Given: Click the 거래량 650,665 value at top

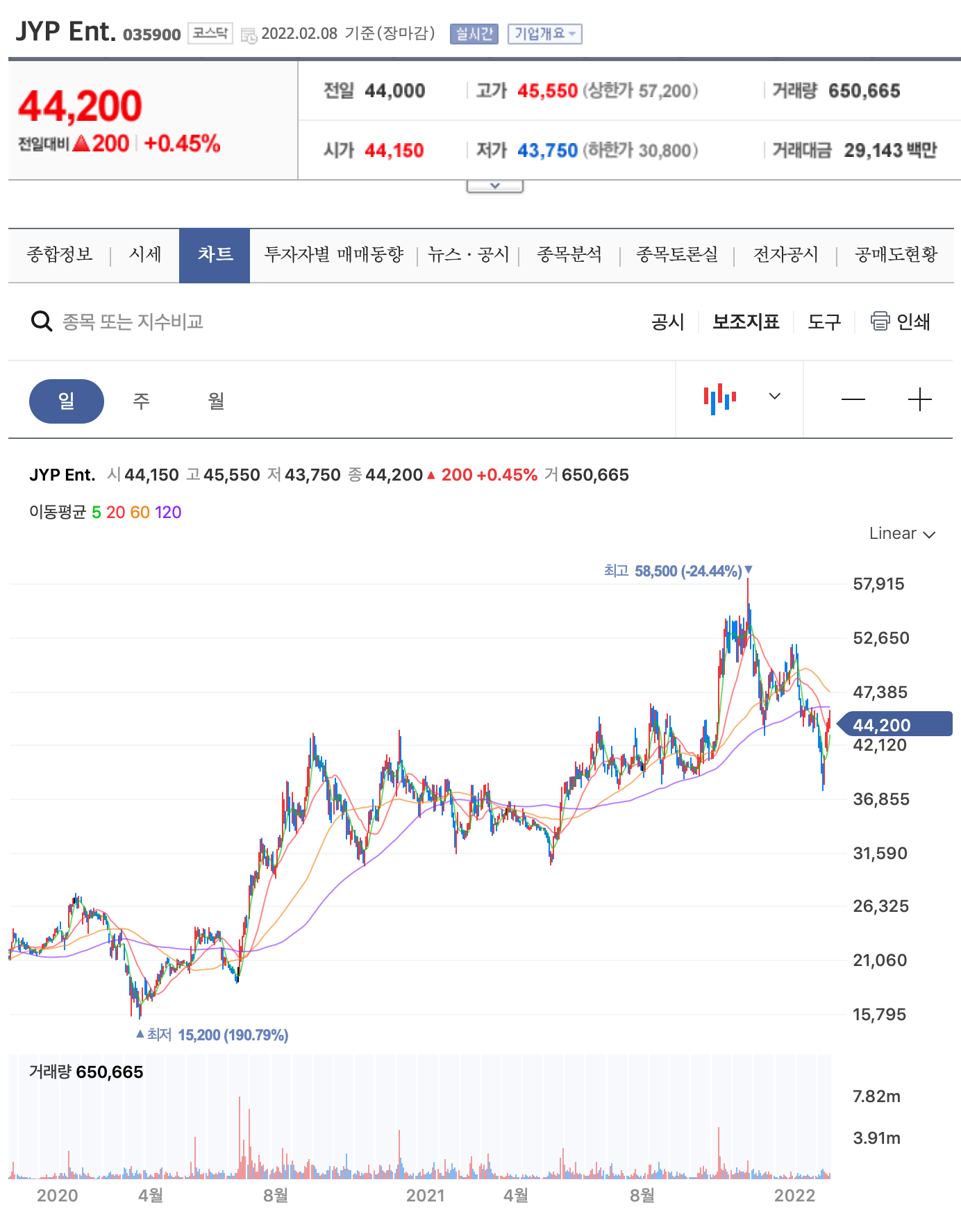Looking at the screenshot, I should point(864,91).
